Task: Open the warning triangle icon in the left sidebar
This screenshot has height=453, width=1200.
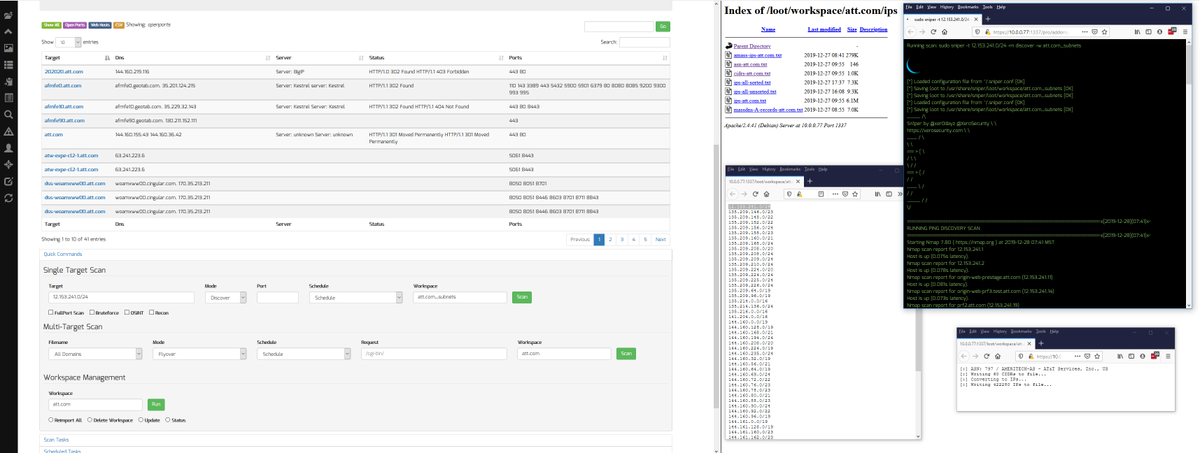Action: tap(8, 131)
